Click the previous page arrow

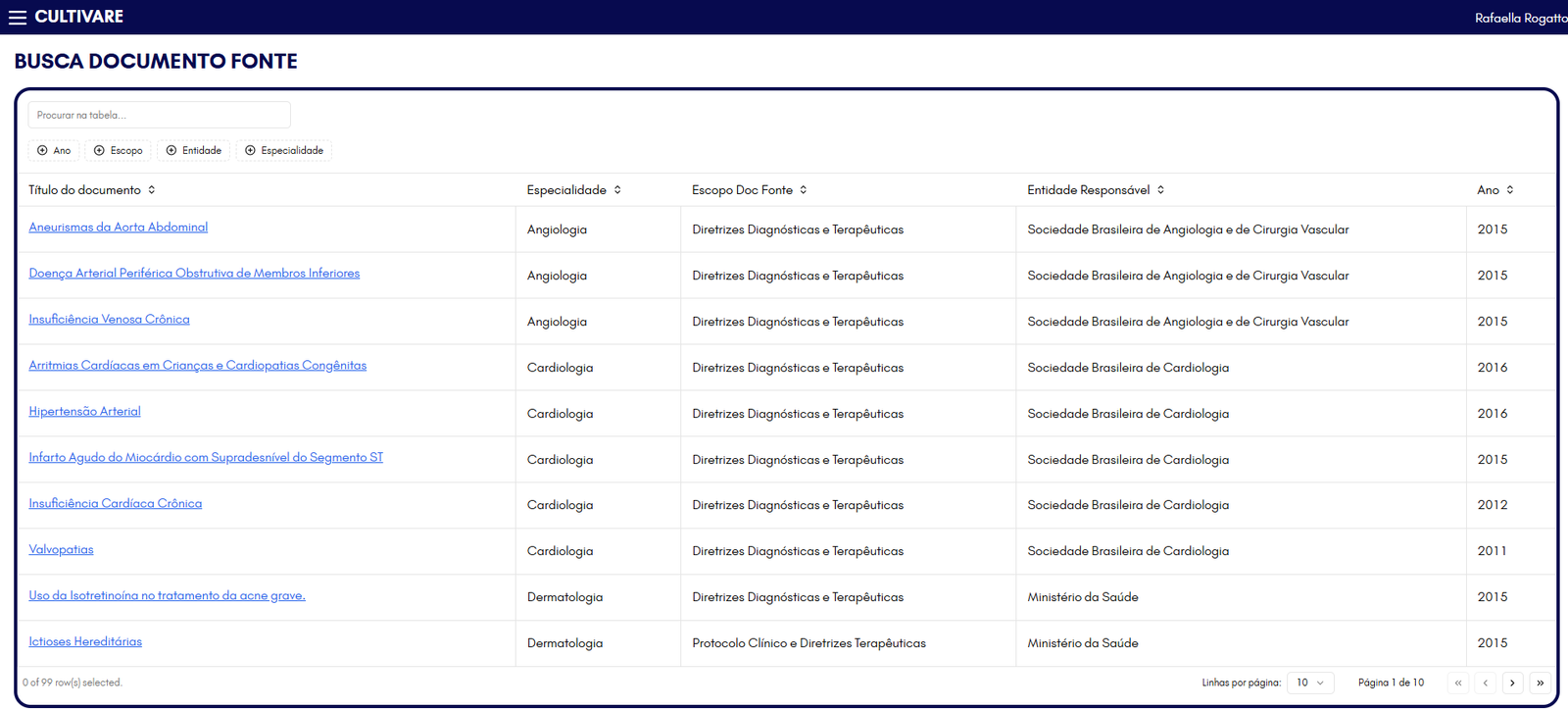1485,683
